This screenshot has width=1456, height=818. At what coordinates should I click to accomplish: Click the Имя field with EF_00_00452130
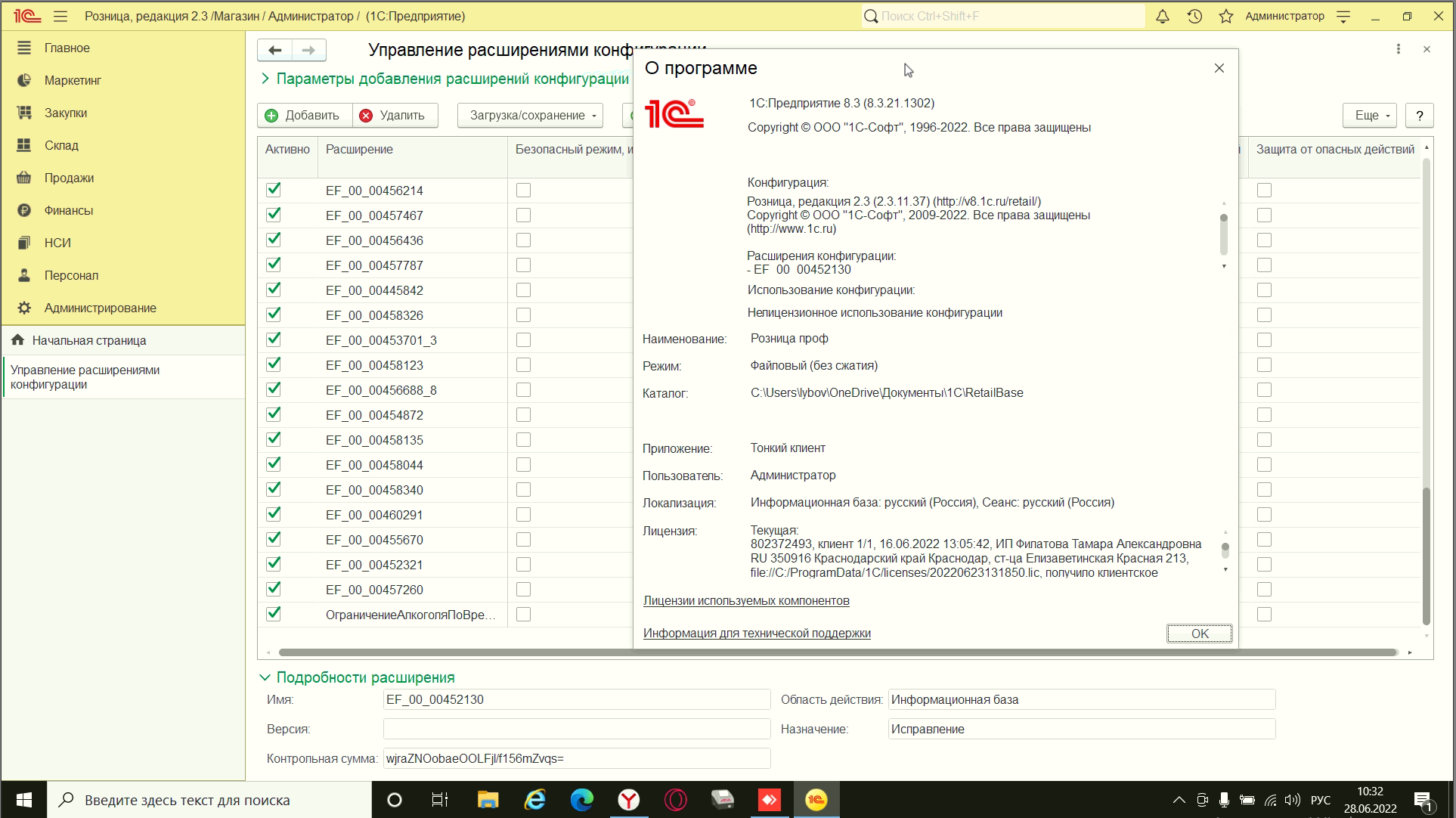pos(577,699)
